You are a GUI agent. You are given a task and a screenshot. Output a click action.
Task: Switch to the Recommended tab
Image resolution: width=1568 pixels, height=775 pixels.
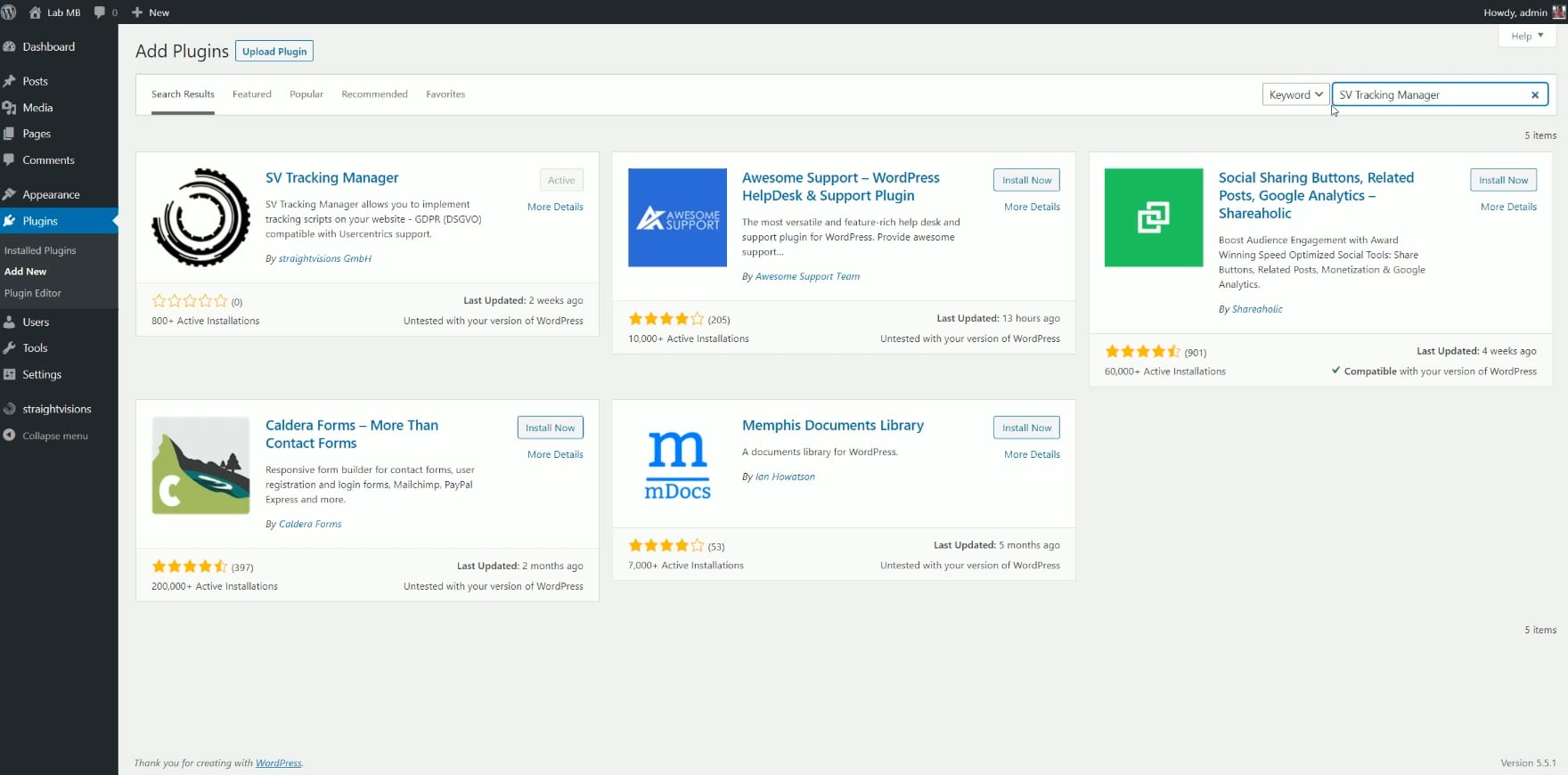tap(374, 94)
